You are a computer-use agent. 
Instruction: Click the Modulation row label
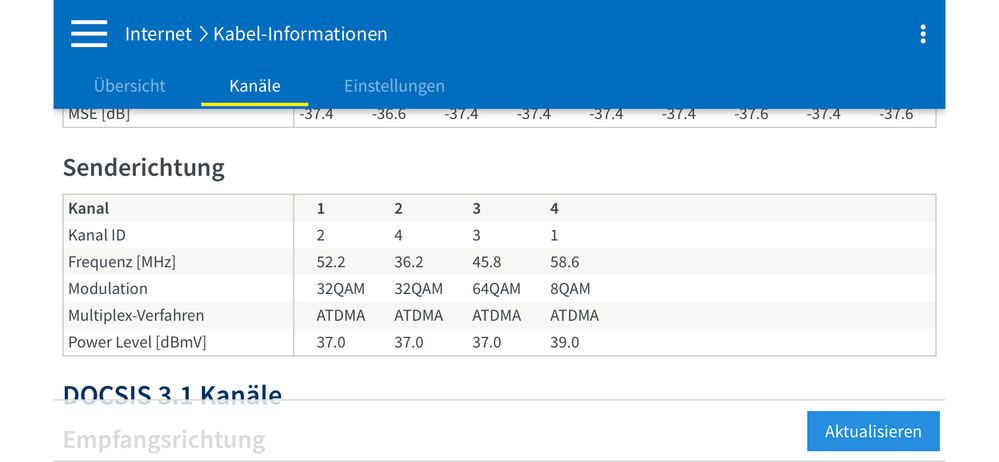pyautogui.click(x=108, y=289)
